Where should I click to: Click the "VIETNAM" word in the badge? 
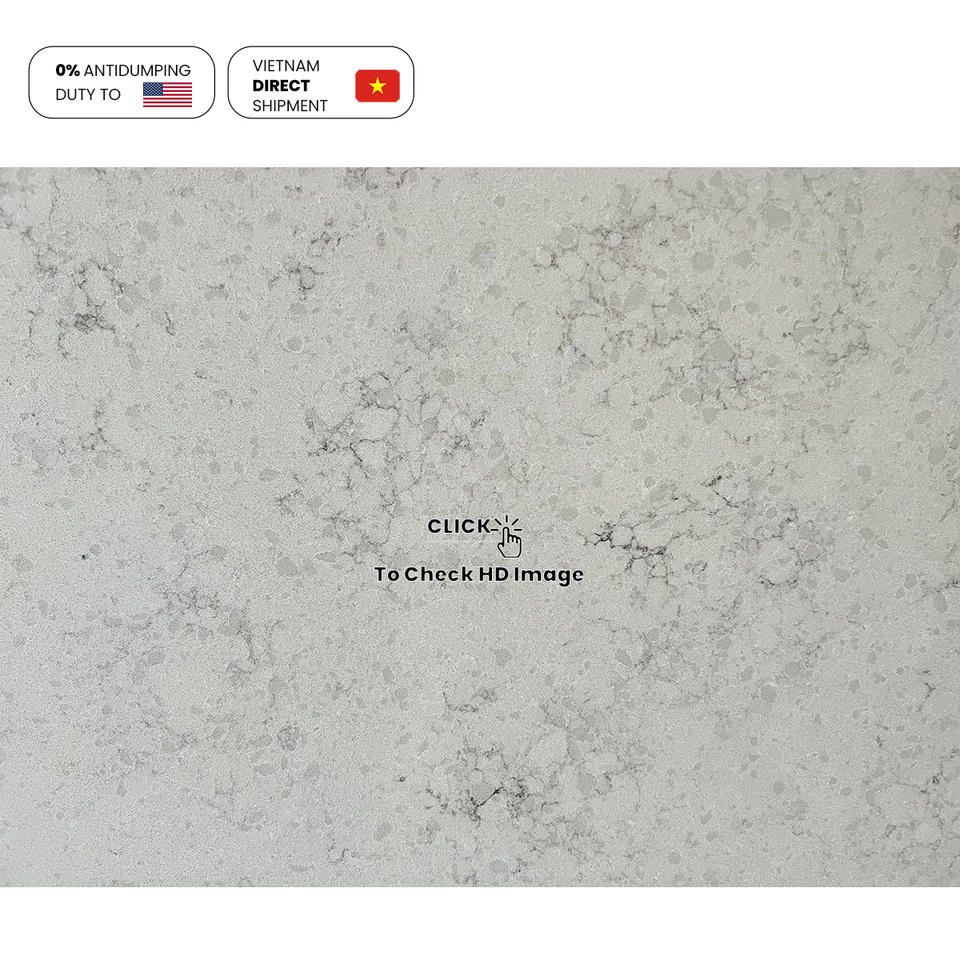(x=286, y=66)
